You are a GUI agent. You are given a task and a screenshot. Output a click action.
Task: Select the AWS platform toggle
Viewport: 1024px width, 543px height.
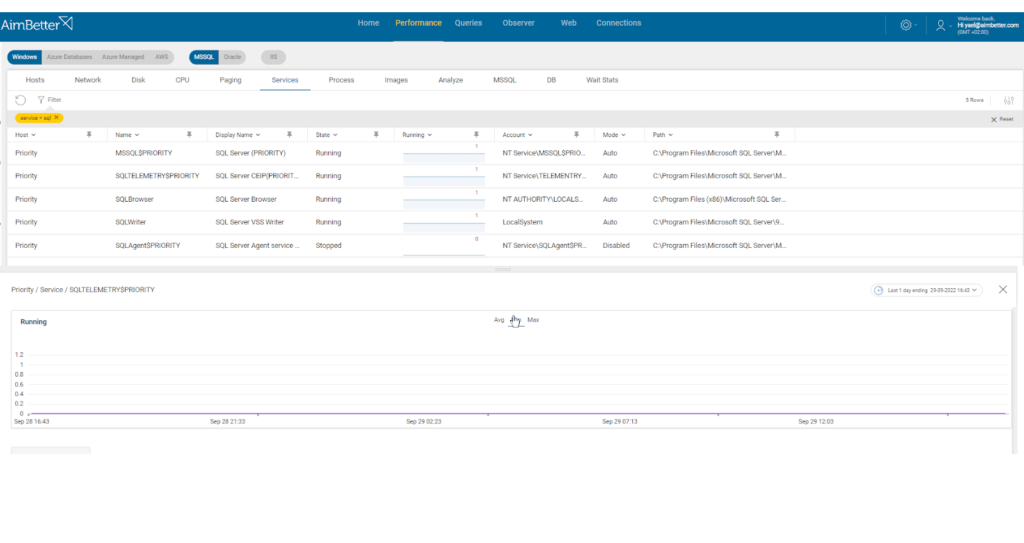click(x=161, y=57)
